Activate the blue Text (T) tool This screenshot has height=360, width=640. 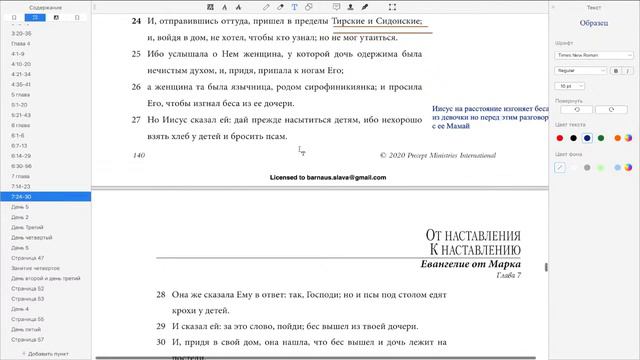pyautogui.click(x=294, y=7)
